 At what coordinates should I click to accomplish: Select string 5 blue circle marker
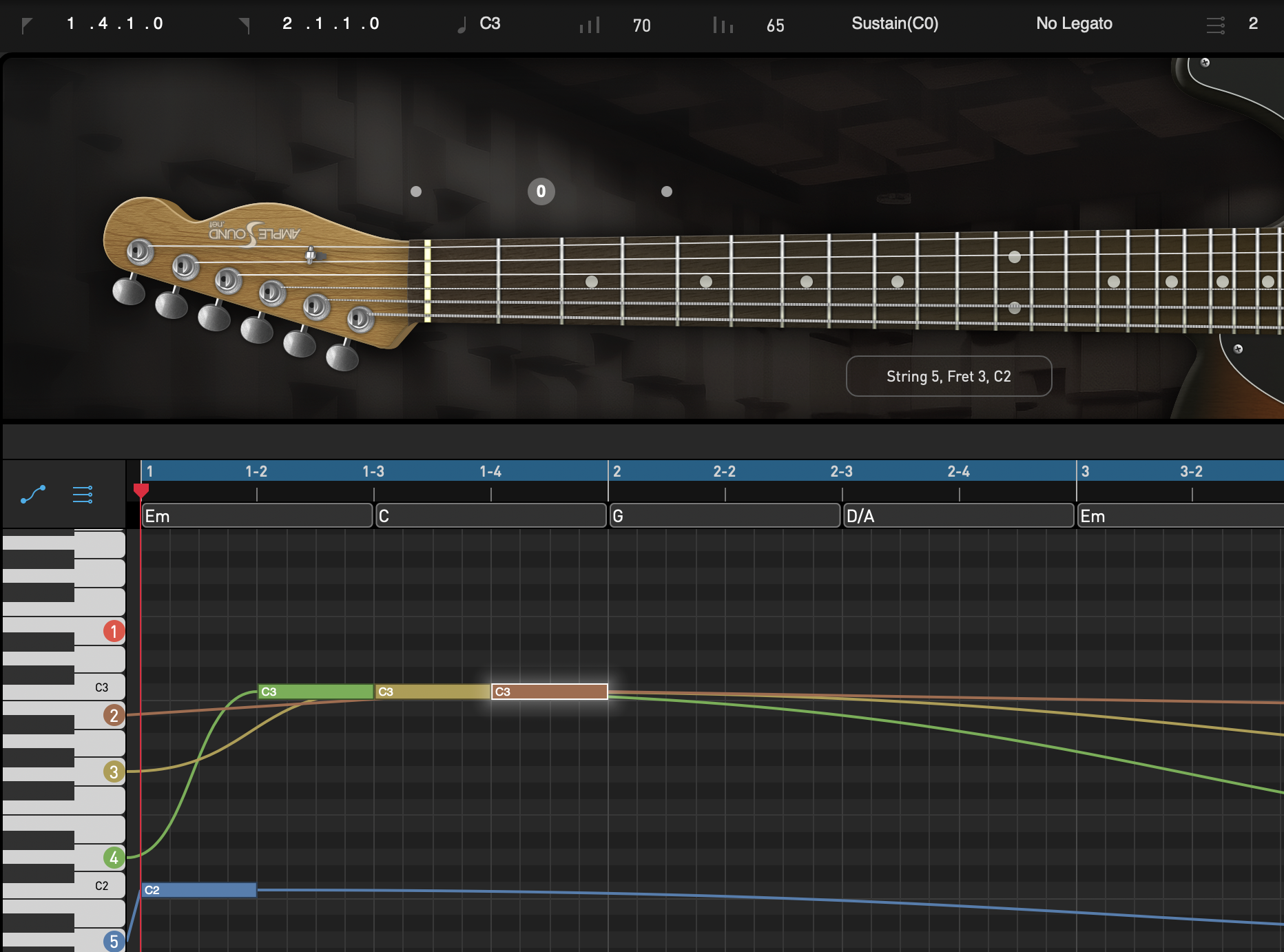[x=114, y=941]
